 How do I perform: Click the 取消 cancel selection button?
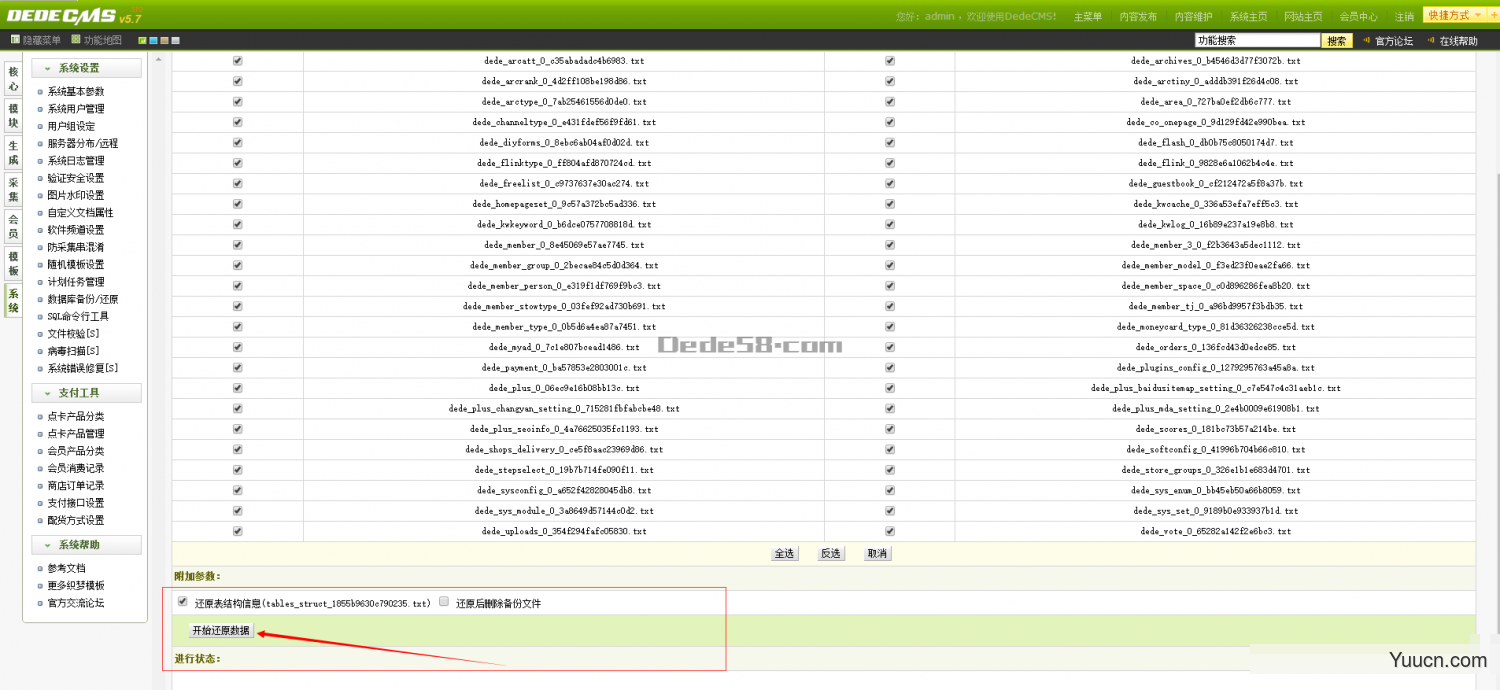[877, 553]
